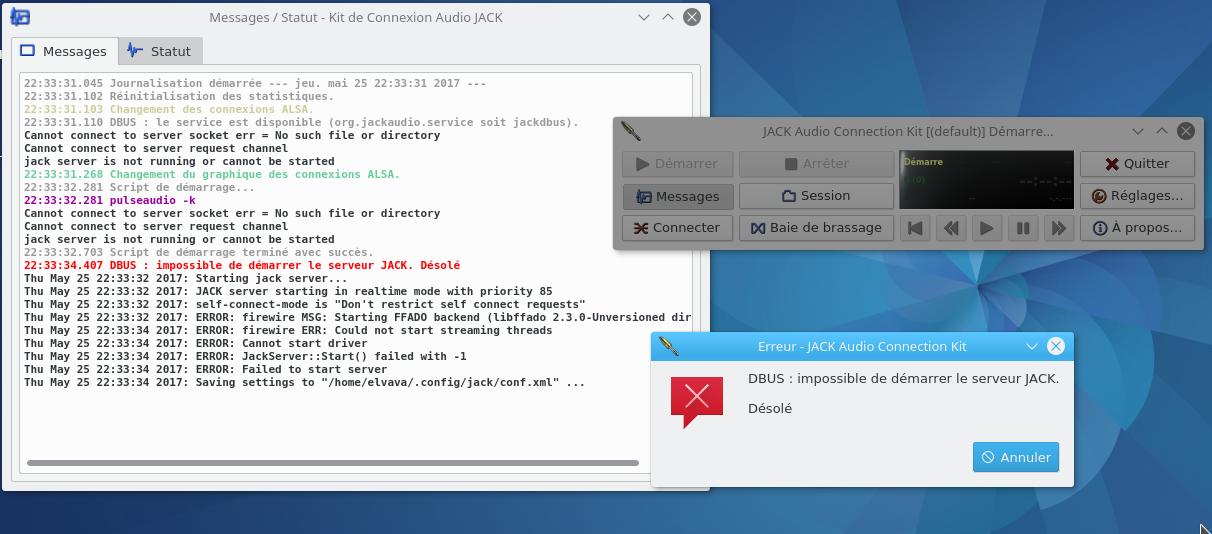Click the JACK status display panel
This screenshot has height=534, width=1212.
[x=987, y=179]
